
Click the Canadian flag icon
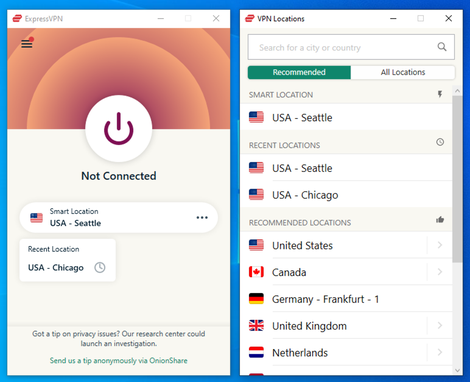coord(256,272)
